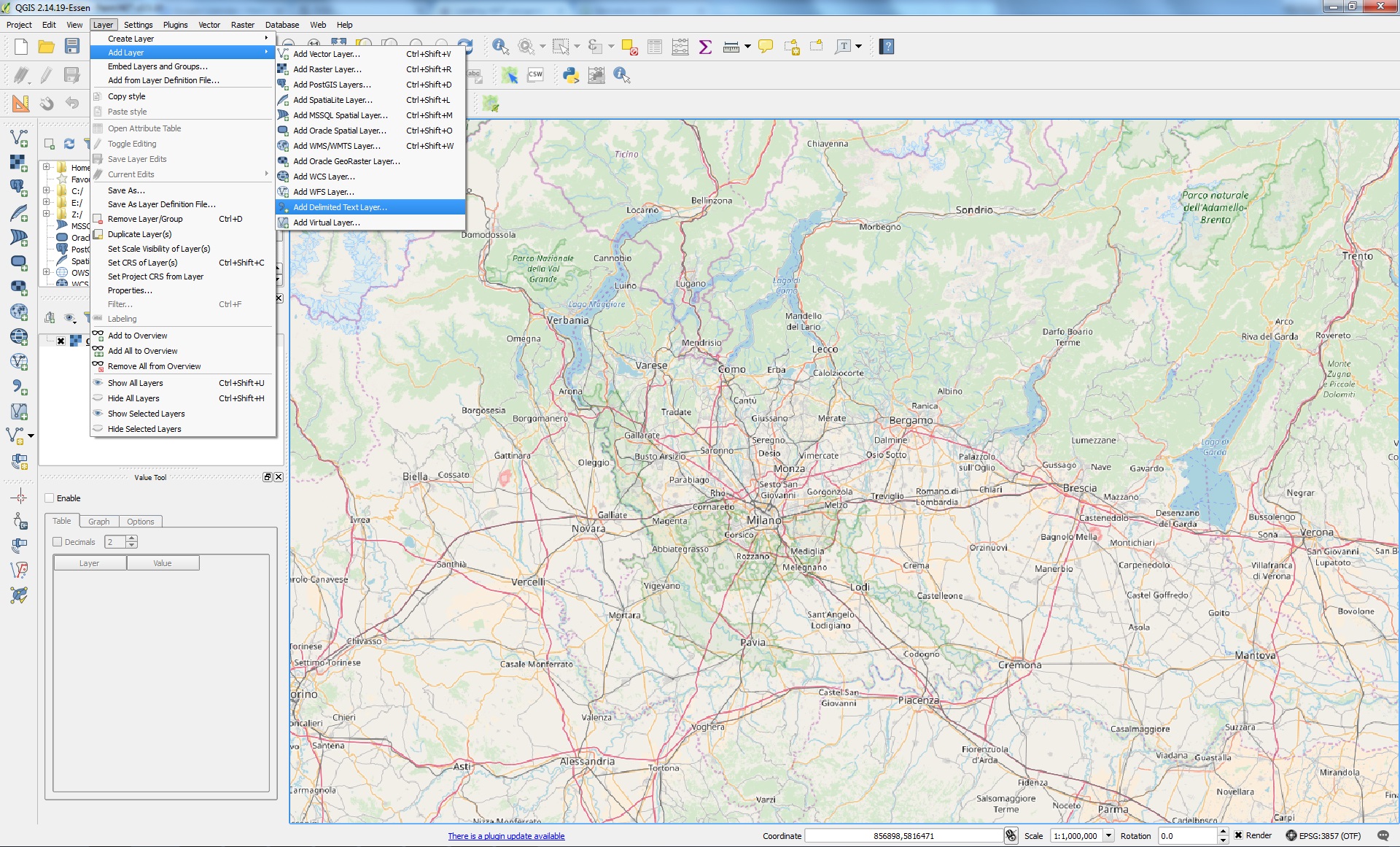Expand the Z:/ drive node

(47, 214)
